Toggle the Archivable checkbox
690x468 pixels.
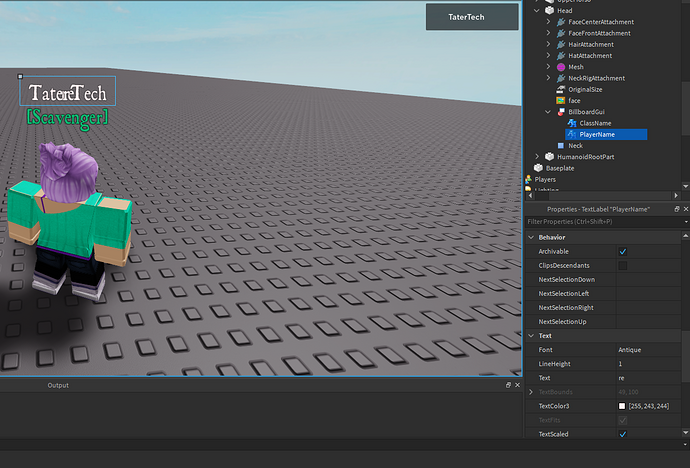(623, 251)
